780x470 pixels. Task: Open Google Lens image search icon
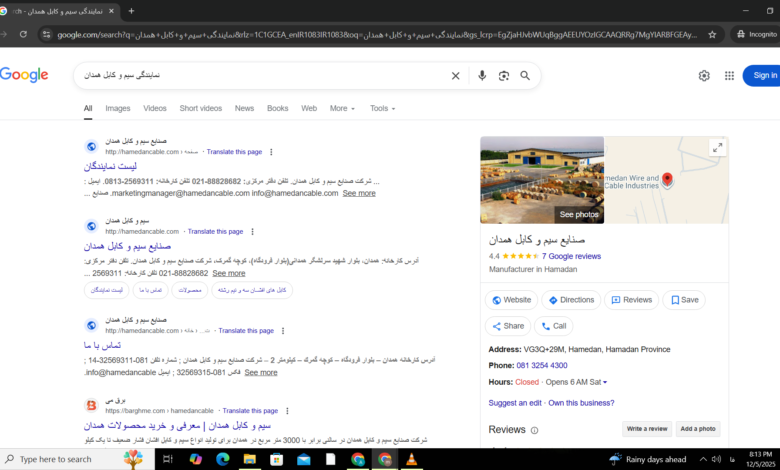503,76
